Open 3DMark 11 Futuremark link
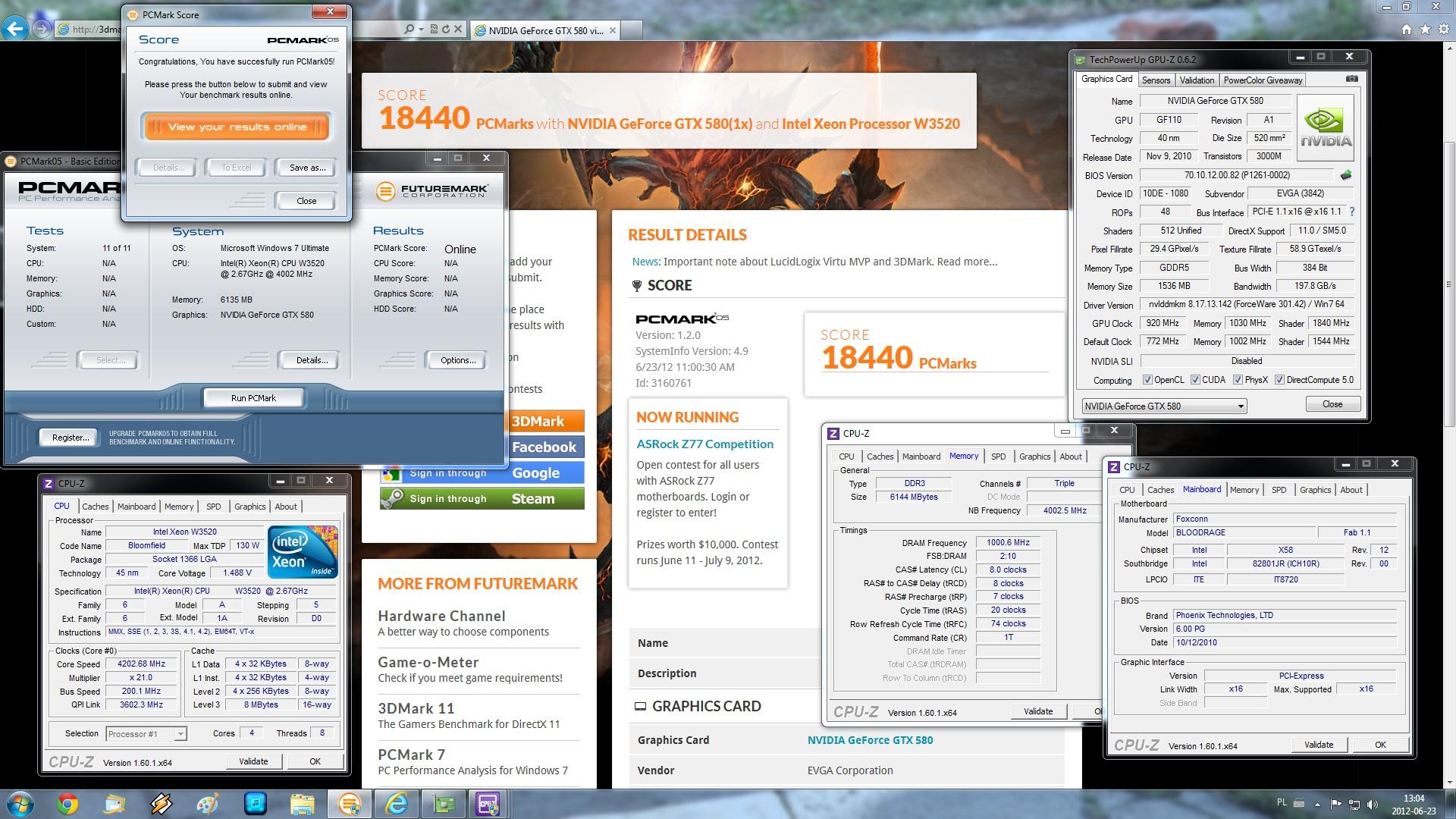Screen dimensions: 1456x819 tap(416, 708)
